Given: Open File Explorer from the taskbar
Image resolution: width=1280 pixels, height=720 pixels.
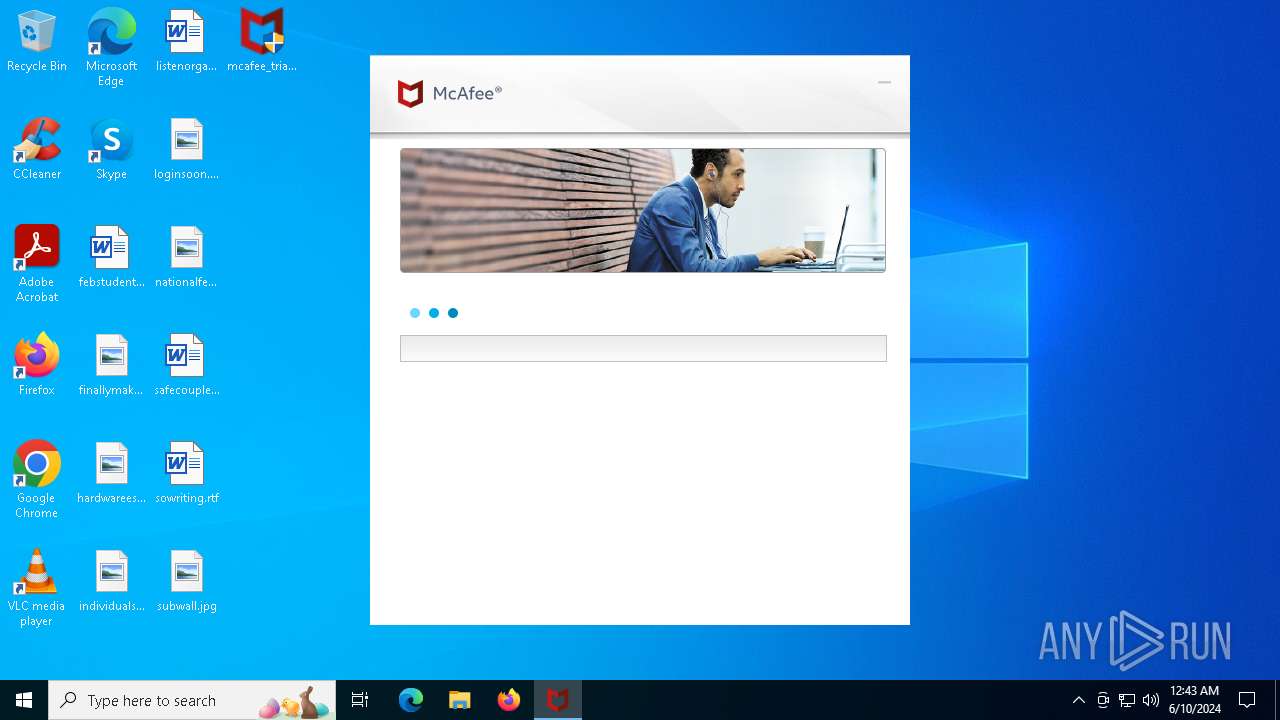Looking at the screenshot, I should click(x=460, y=700).
